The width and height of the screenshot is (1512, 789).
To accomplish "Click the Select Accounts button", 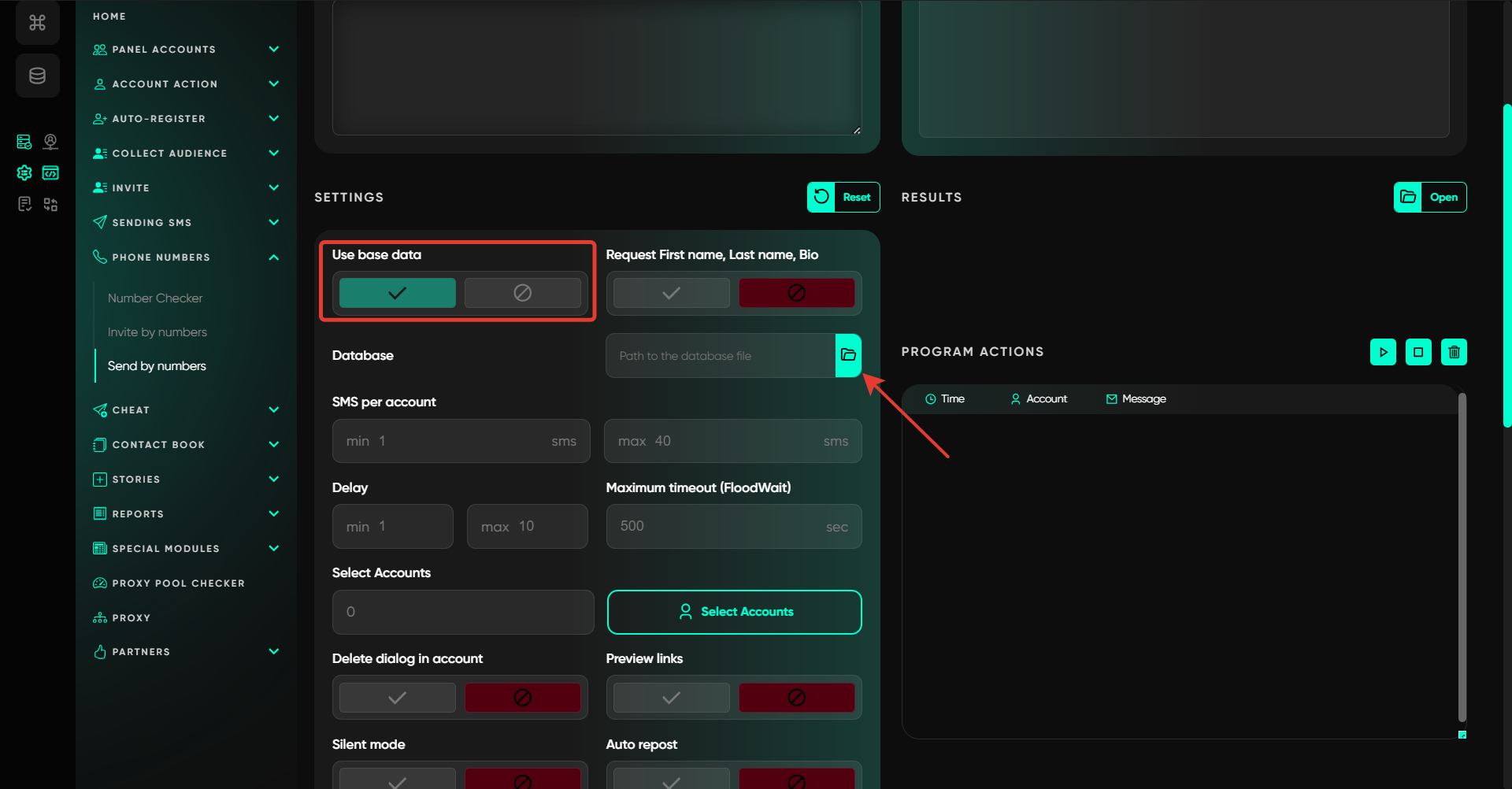I will (x=734, y=612).
